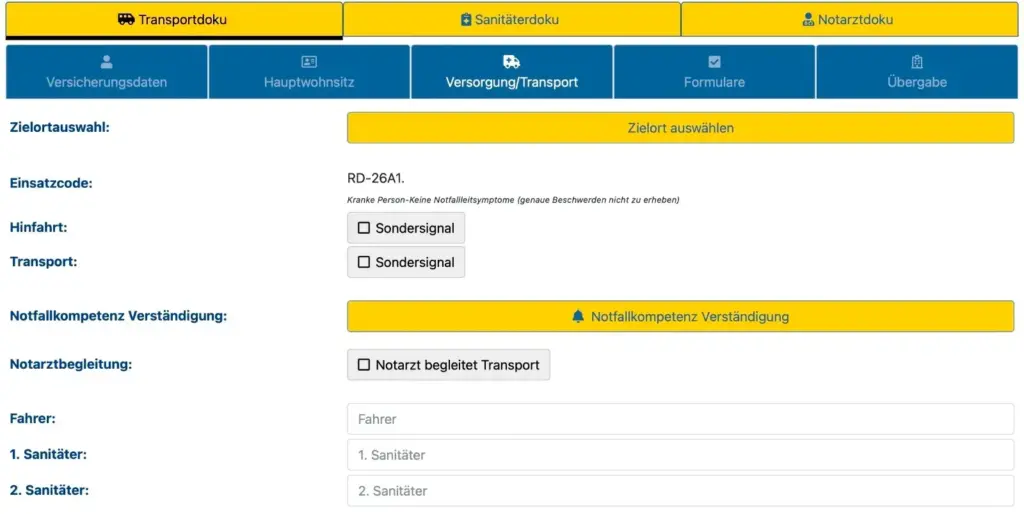
Task: Enable Sondersignal checkbox for Hinfahrt
Action: pyautogui.click(x=364, y=228)
